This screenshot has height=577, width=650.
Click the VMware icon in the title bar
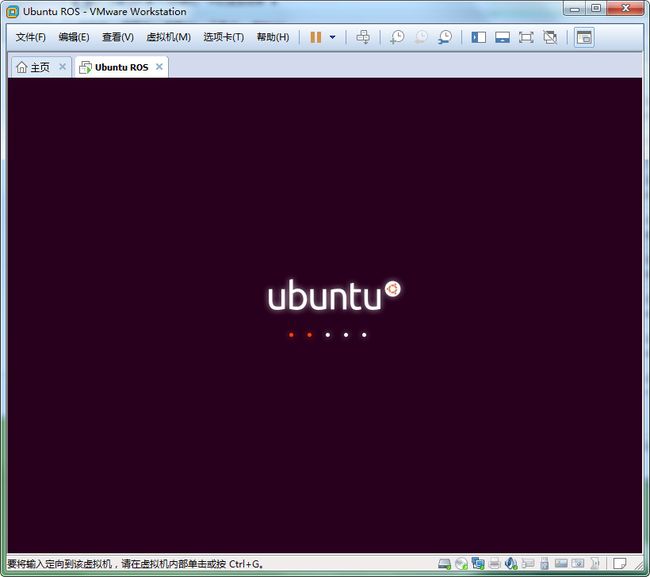[x=12, y=12]
